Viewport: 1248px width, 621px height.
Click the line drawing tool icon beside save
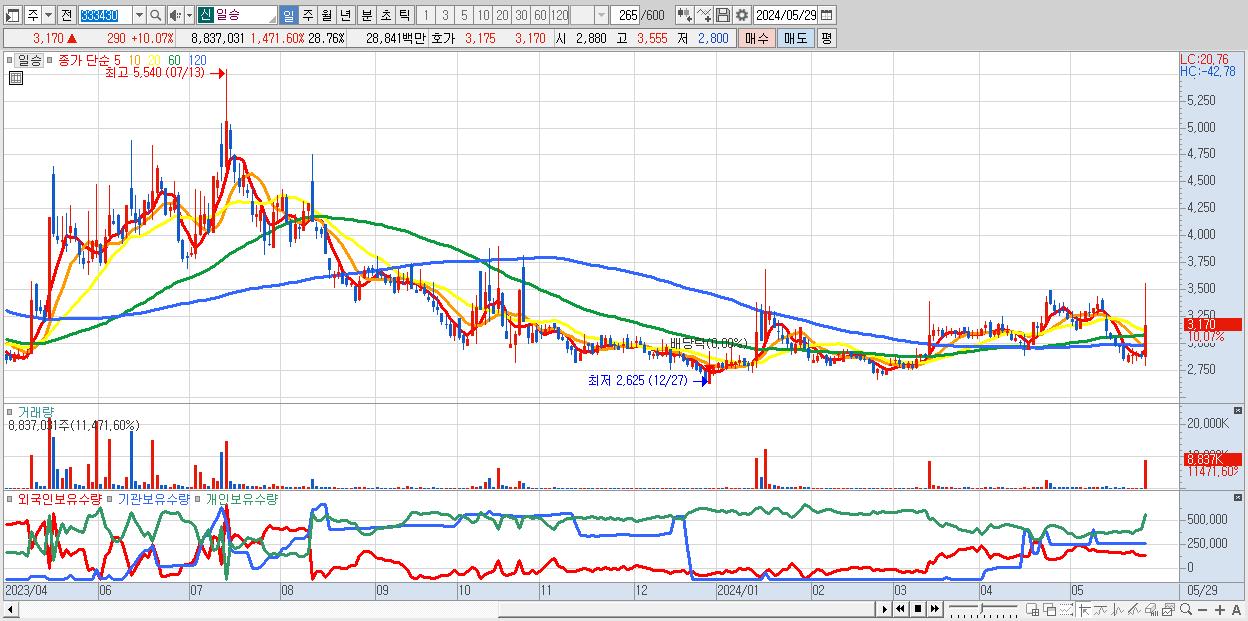[704, 15]
